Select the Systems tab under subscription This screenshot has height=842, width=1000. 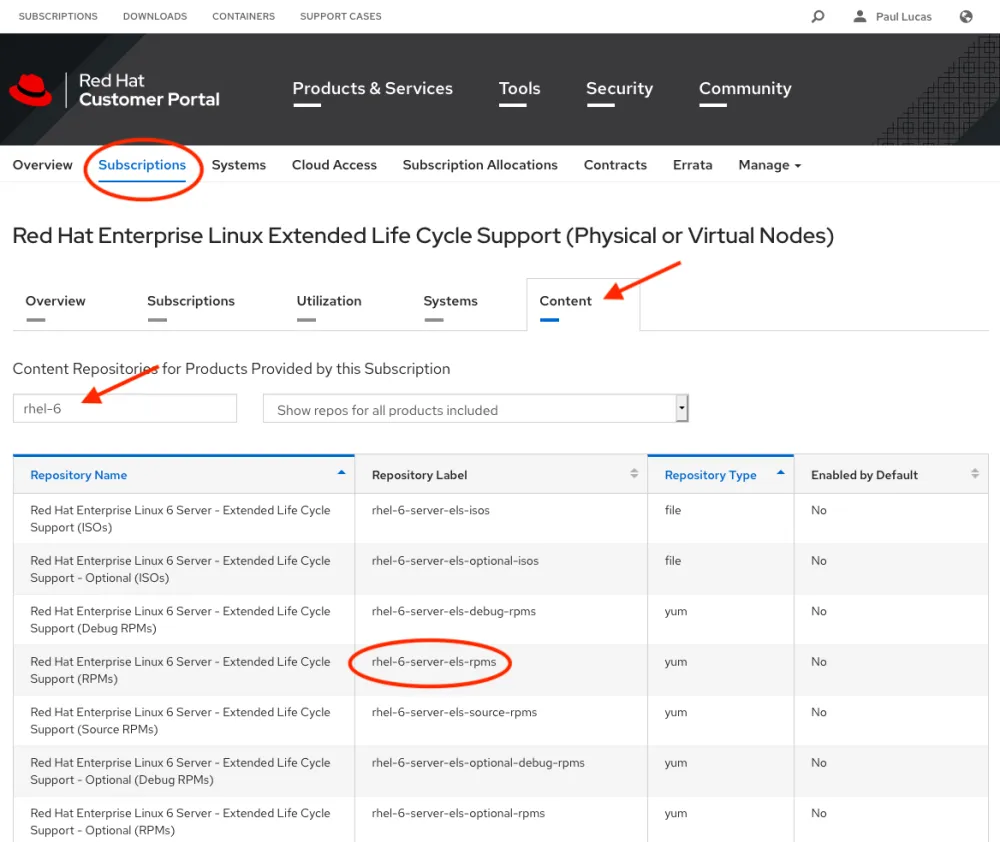click(450, 301)
